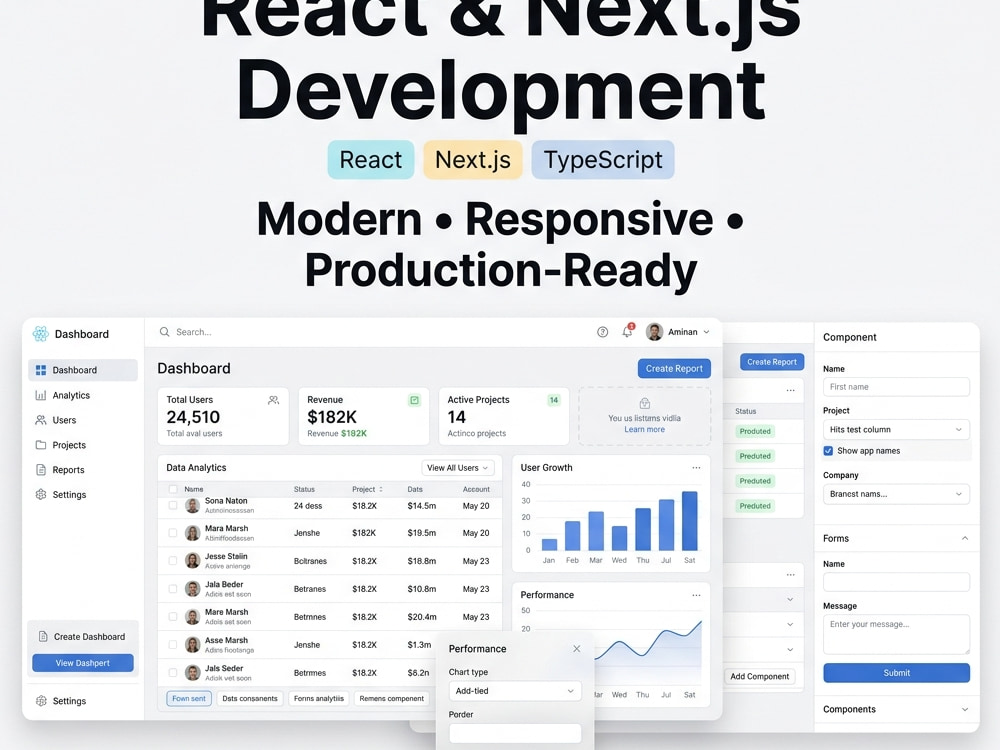Viewport: 1000px width, 750px height.
Task: Click the Create Dashboard sidebar entry
Action: pyautogui.click(x=83, y=636)
